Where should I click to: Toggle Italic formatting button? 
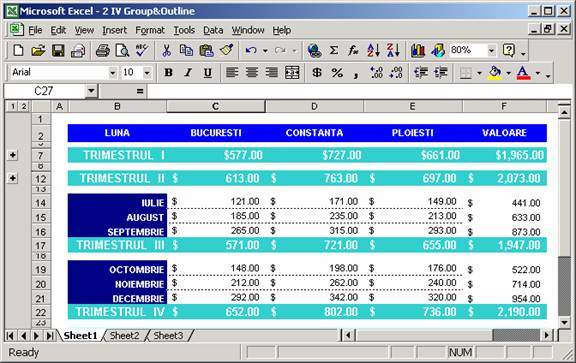188,72
